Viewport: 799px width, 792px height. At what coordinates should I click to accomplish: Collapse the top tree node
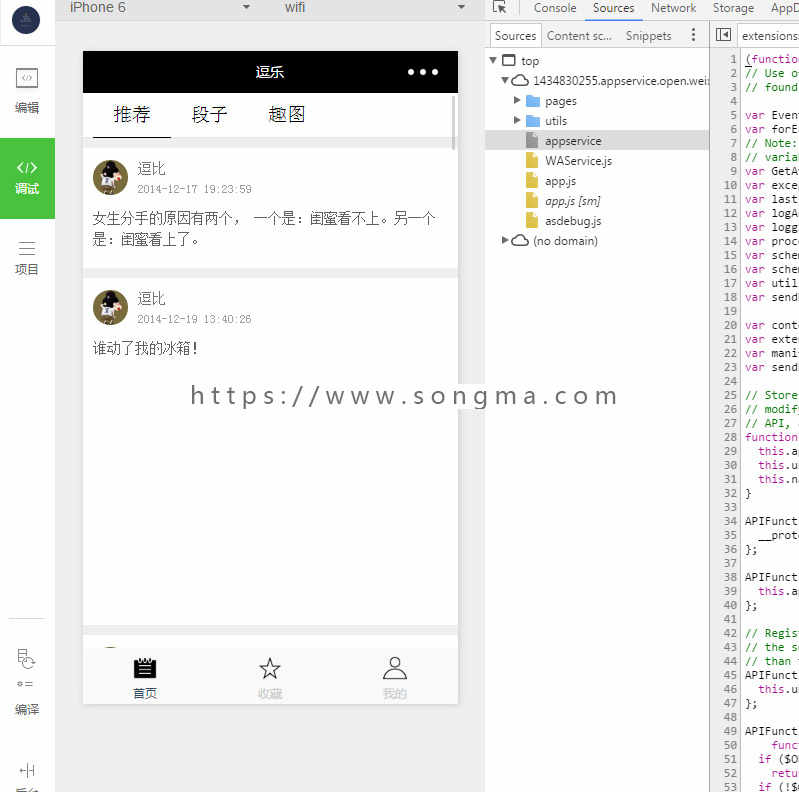493,60
